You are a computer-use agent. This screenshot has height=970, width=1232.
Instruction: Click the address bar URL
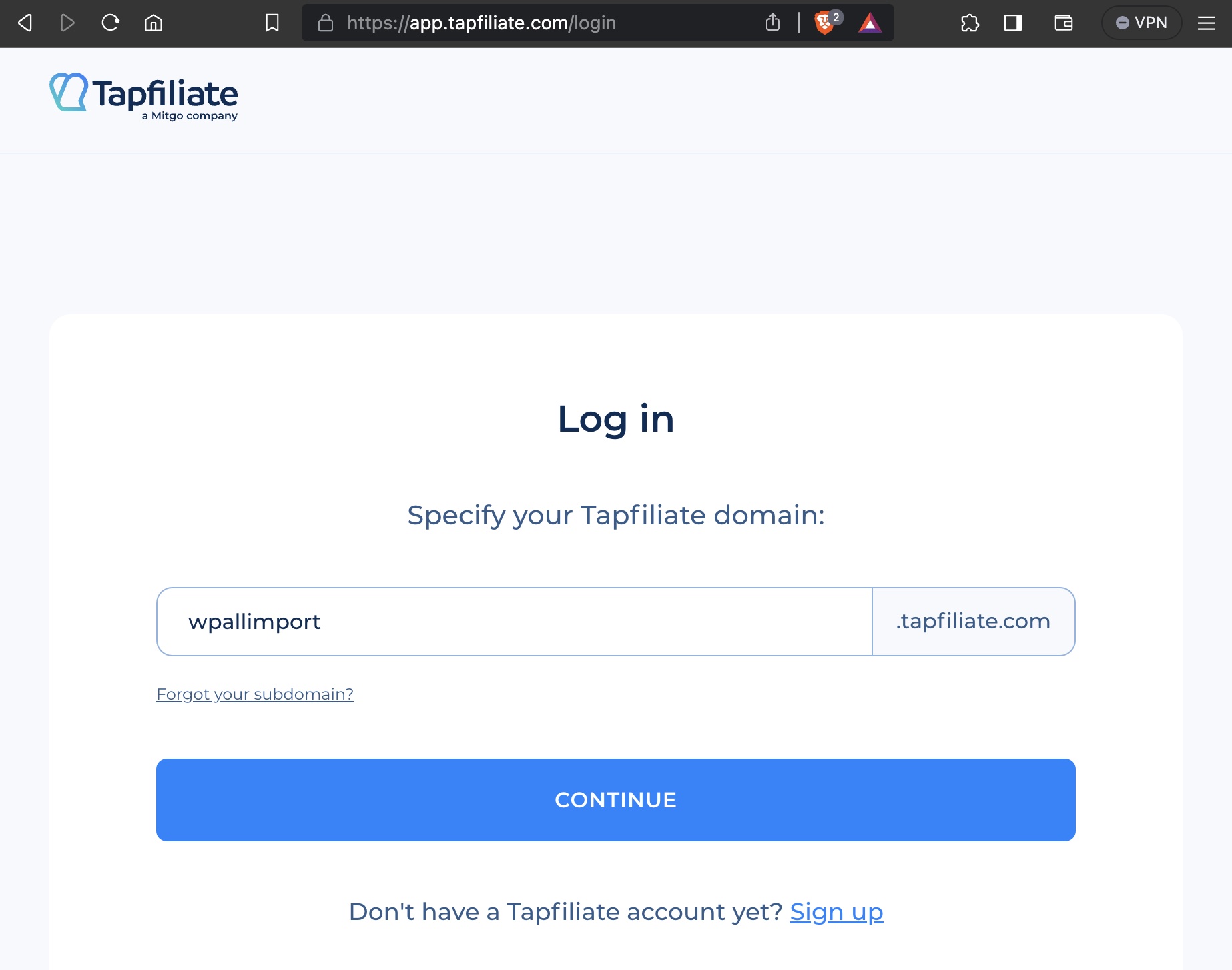(x=481, y=23)
